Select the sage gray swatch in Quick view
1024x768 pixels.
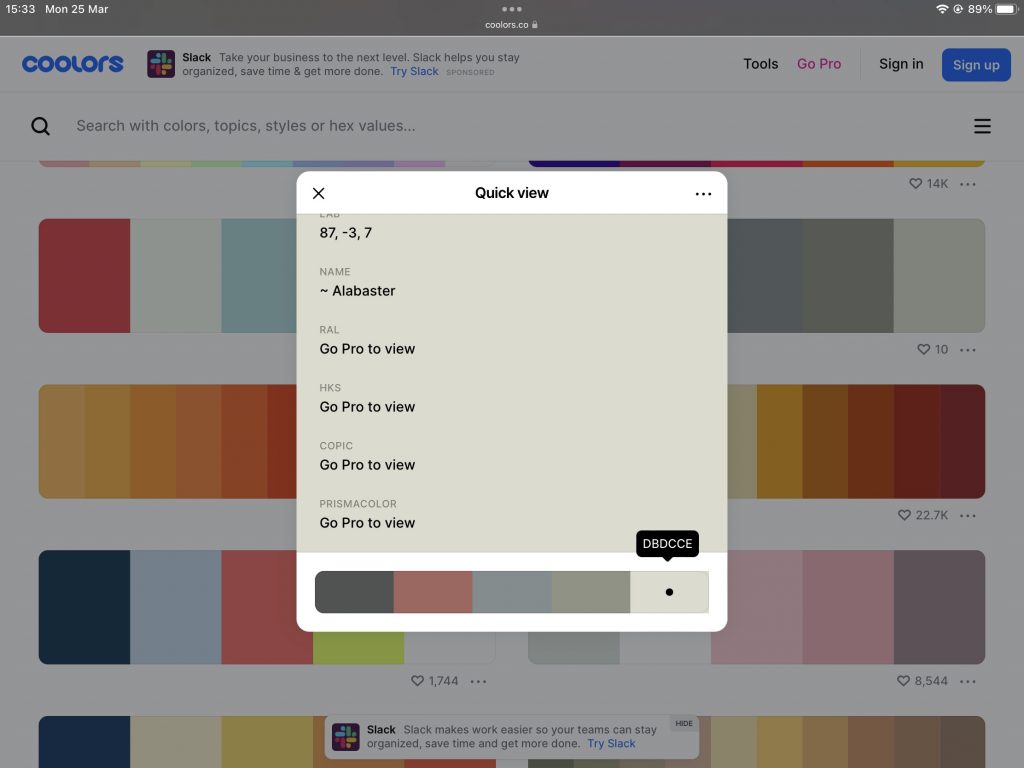click(591, 592)
